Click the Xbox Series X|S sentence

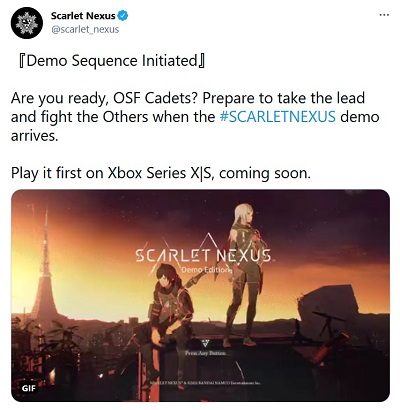(x=161, y=173)
